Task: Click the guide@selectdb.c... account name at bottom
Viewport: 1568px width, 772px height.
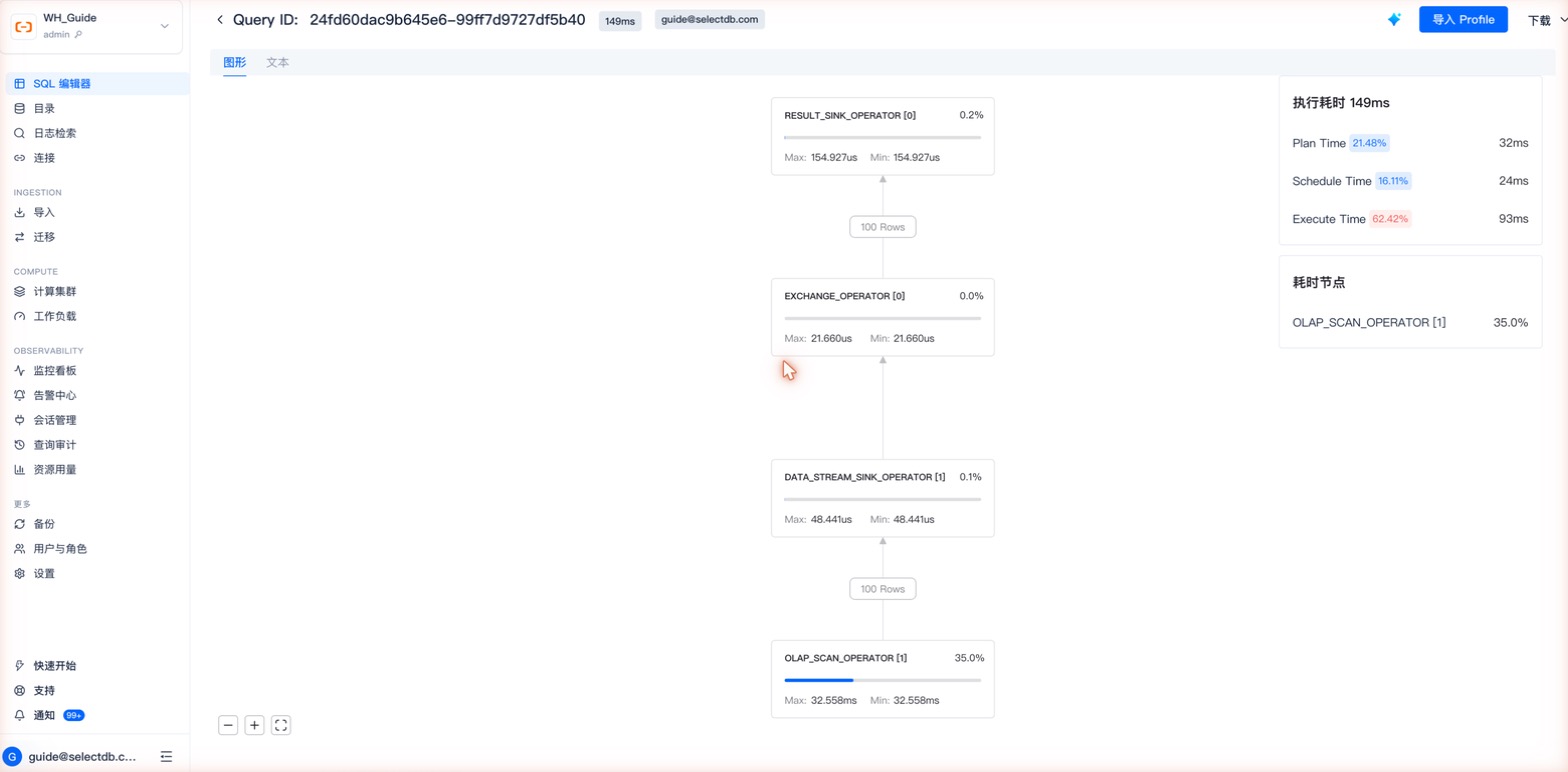Action: click(84, 757)
